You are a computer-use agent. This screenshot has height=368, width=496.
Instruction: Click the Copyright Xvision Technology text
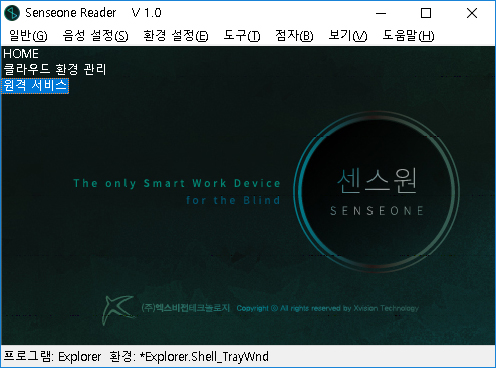point(328,308)
